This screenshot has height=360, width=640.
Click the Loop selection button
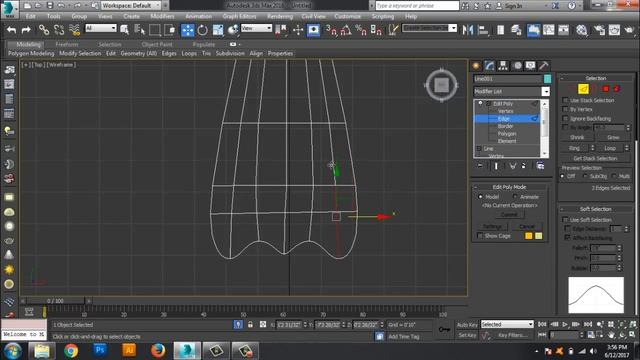tap(610, 148)
